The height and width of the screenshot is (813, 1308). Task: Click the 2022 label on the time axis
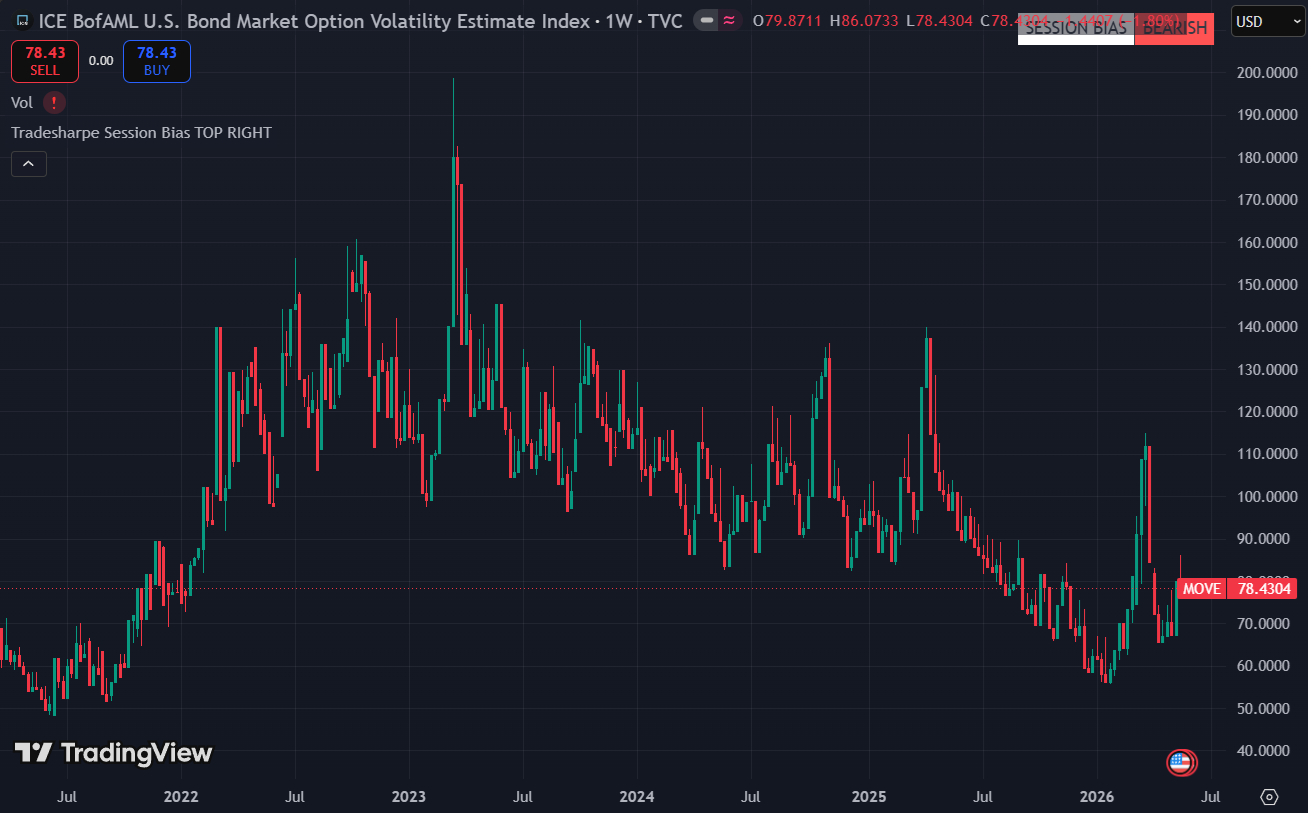coord(181,797)
